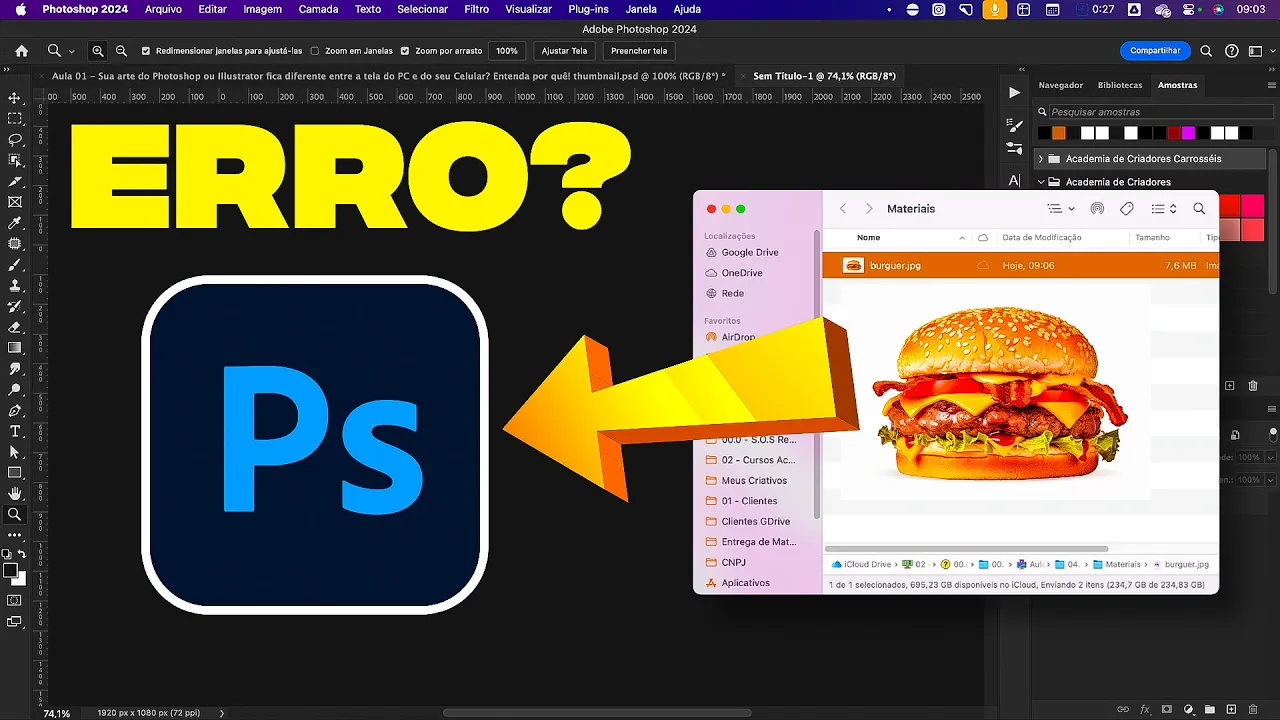Select the Brush tool
Image resolution: width=1280 pixels, height=720 pixels.
pos(15,265)
